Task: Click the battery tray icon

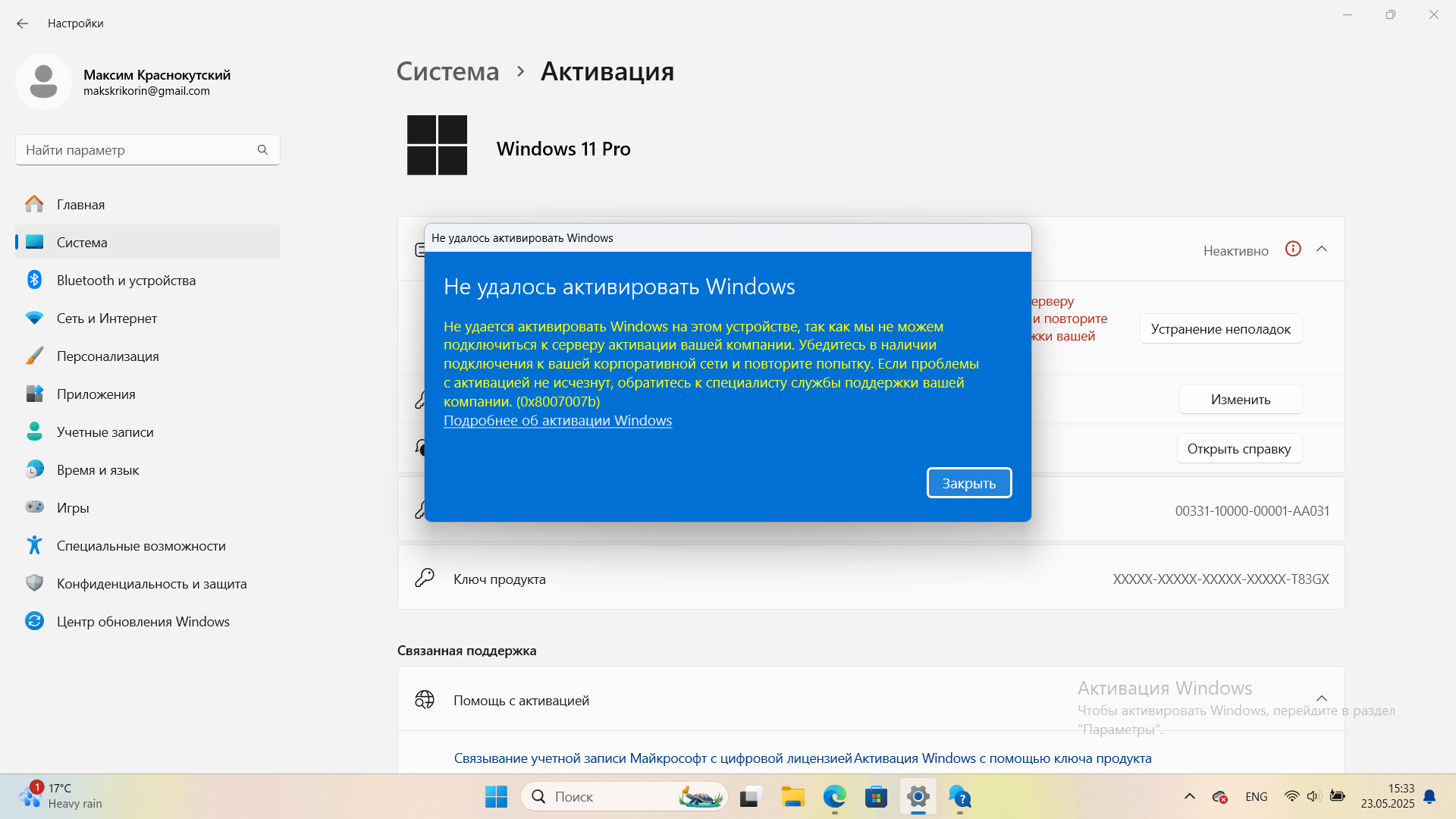Action: click(x=1337, y=796)
